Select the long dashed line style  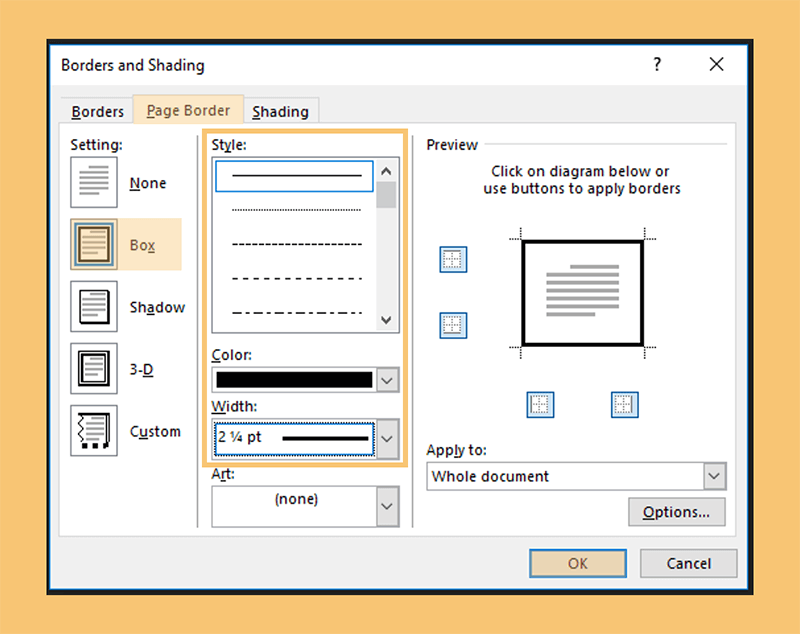point(296,278)
